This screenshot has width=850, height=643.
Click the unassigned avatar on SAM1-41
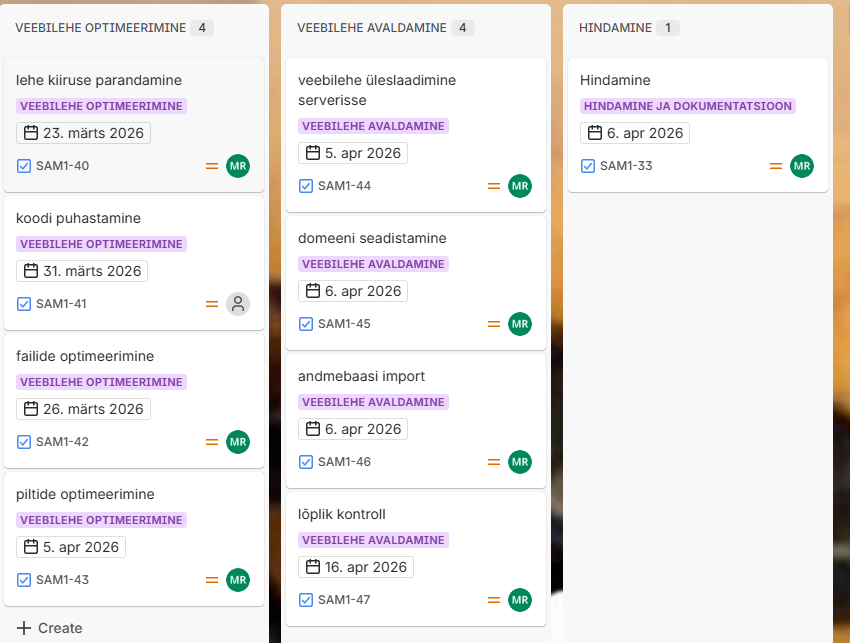237,304
